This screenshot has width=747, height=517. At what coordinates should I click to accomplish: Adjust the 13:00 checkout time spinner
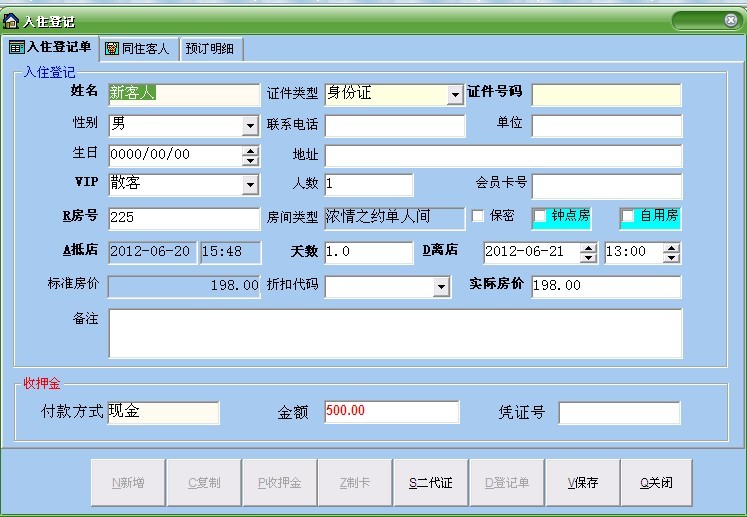(672, 252)
